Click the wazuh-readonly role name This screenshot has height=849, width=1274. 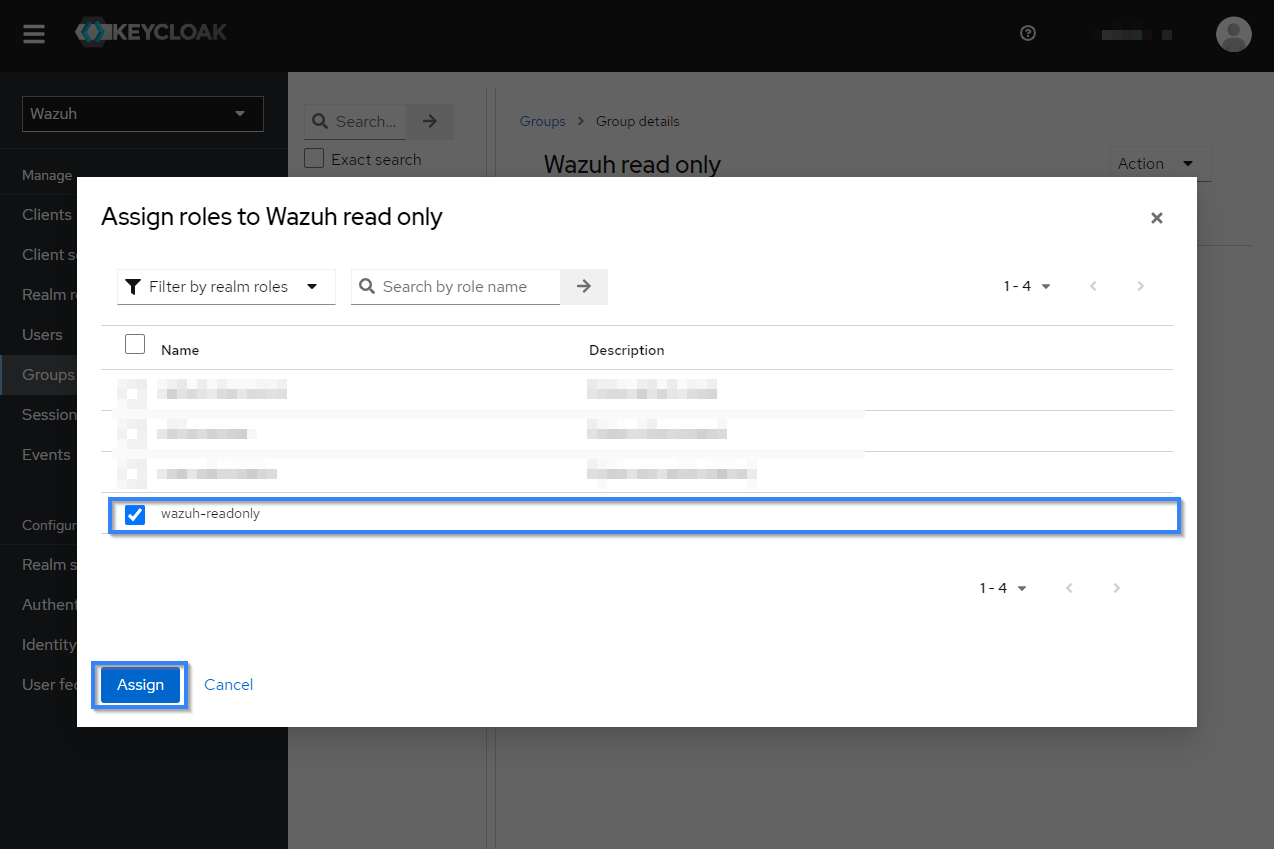pyautogui.click(x=210, y=514)
